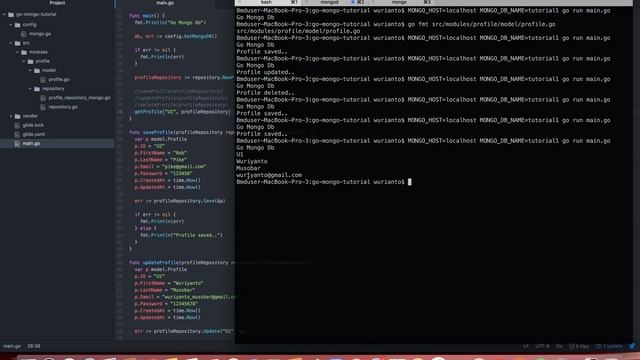Click the getProfile("U1", profileRepository) line

point(182,112)
